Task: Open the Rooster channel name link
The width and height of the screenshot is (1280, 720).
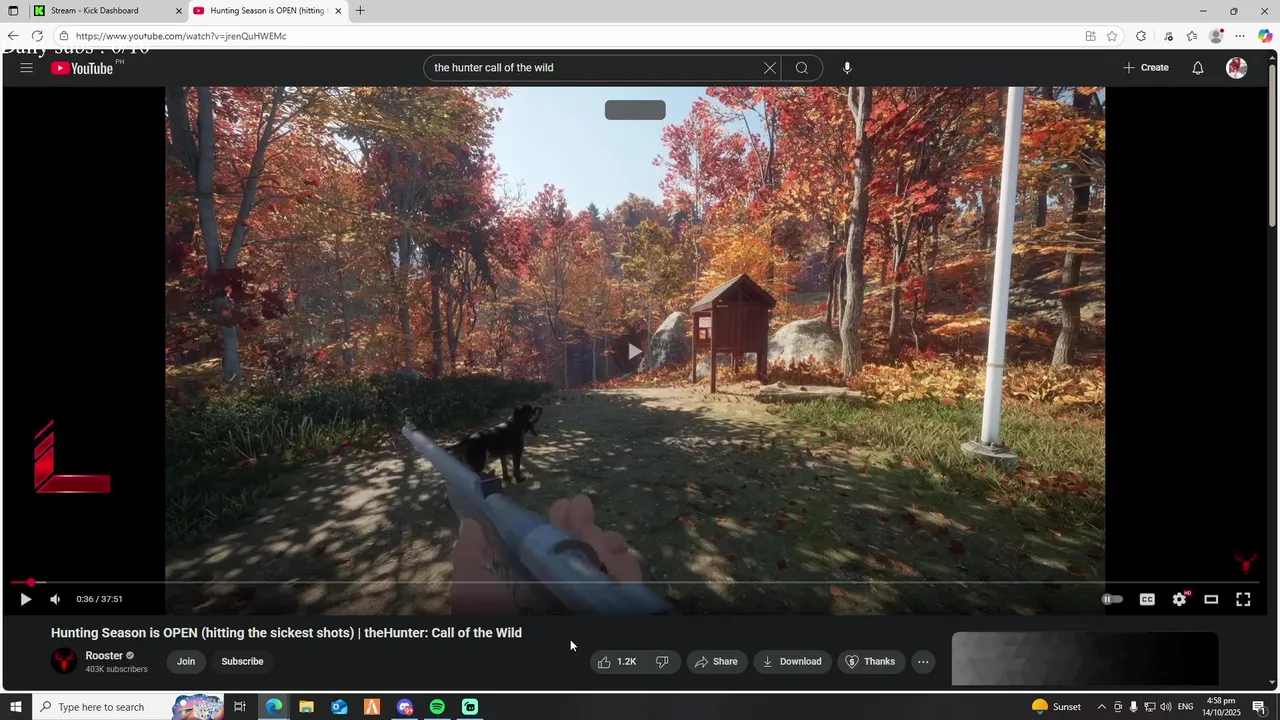Action: point(104,656)
